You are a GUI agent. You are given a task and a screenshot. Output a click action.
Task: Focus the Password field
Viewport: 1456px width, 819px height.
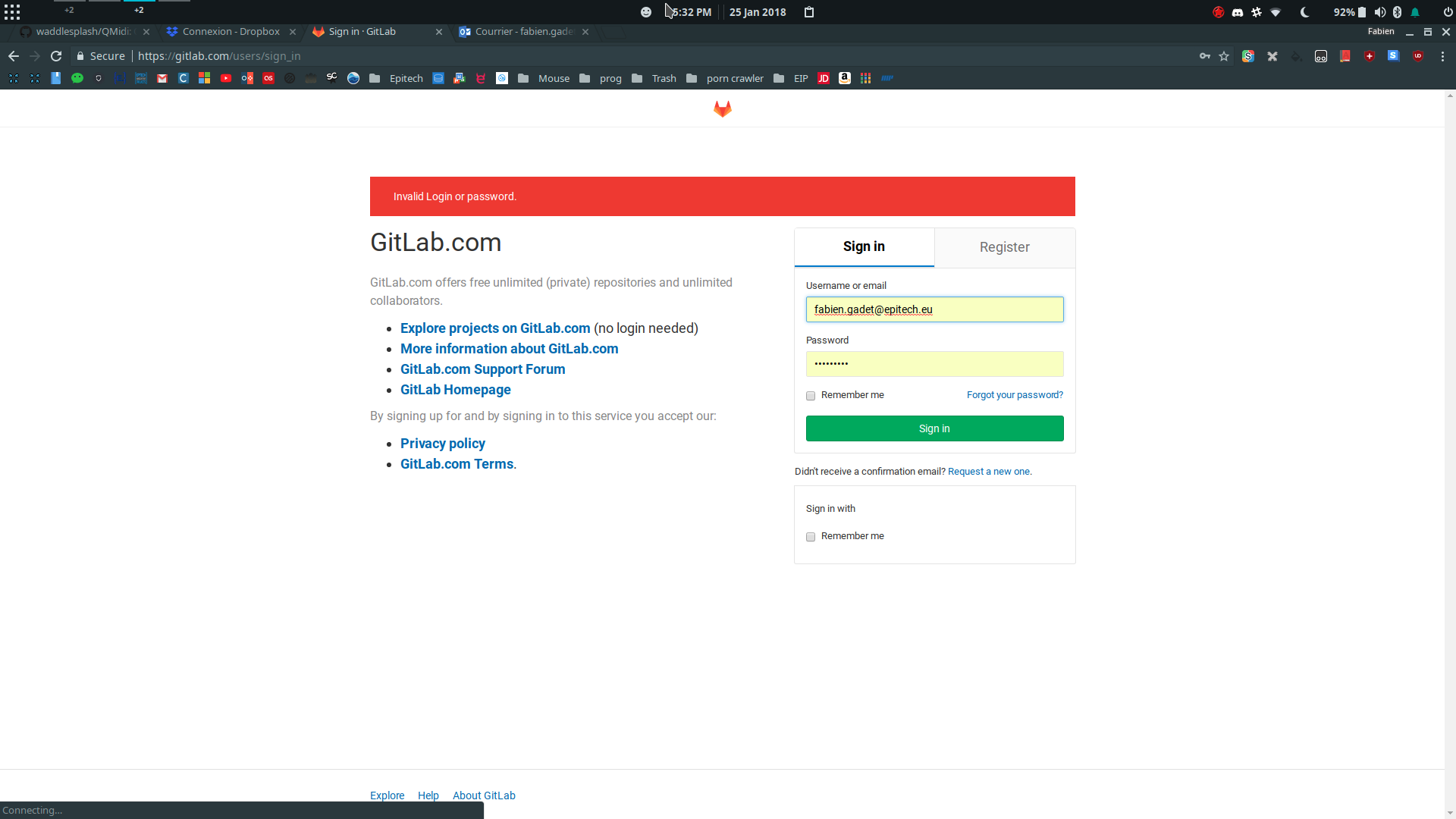point(934,364)
